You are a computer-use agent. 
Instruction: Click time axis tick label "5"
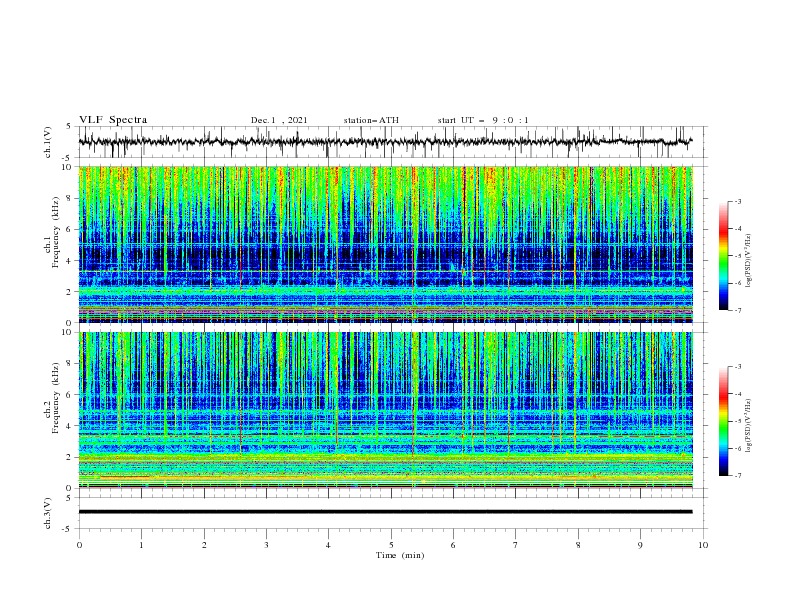(391, 545)
